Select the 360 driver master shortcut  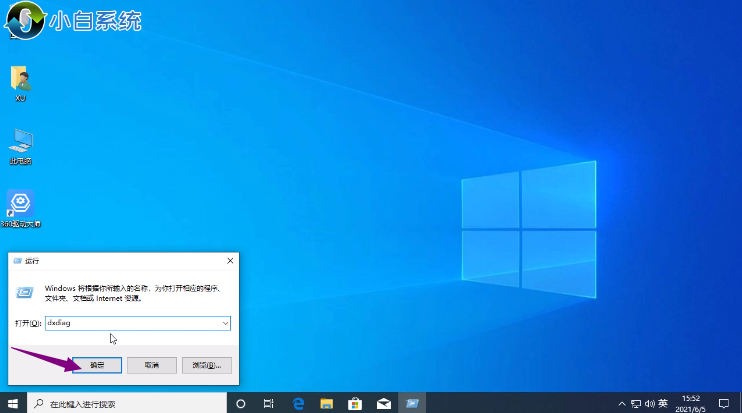pos(20,205)
